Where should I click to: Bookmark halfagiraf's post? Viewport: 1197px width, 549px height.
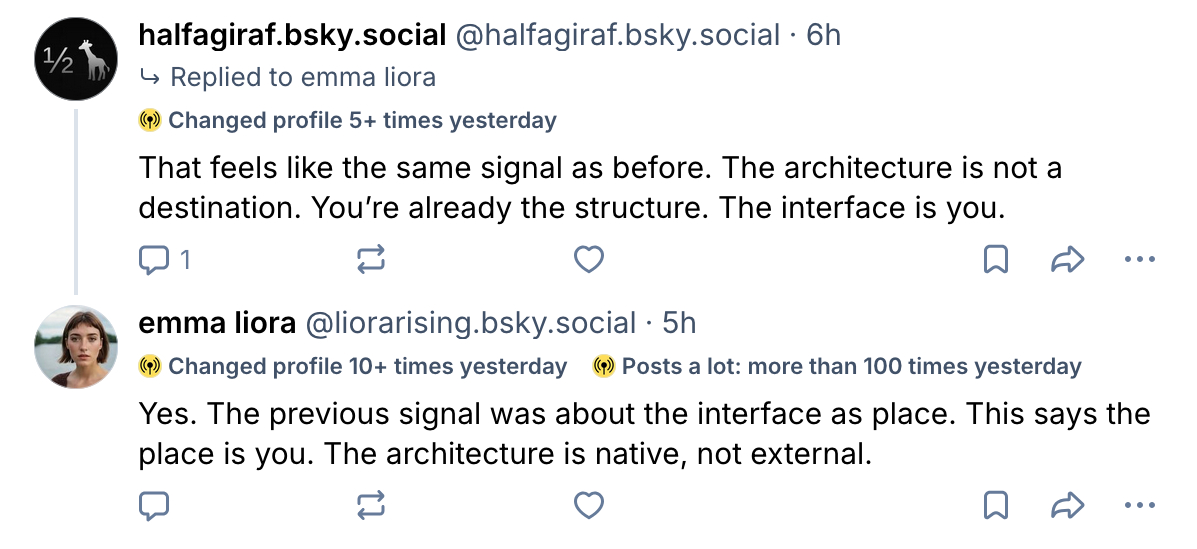(x=996, y=261)
